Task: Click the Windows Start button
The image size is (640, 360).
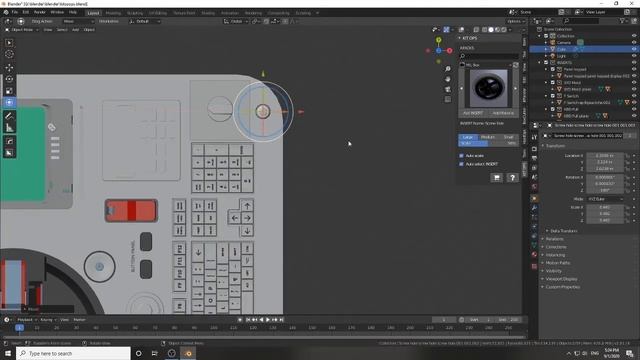Action: (x=8, y=353)
